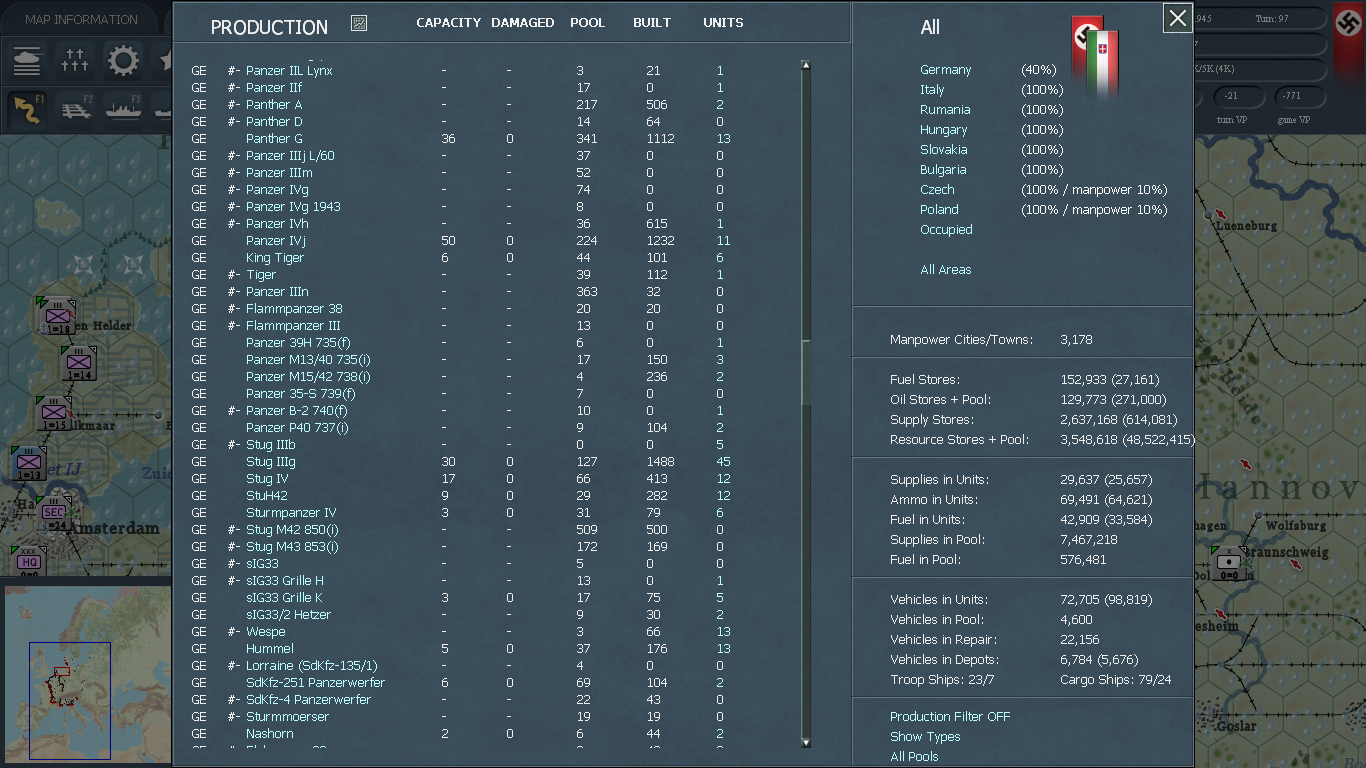The width and height of the screenshot is (1366, 768).
Task: Toggle the All Pools option
Action: tap(914, 757)
